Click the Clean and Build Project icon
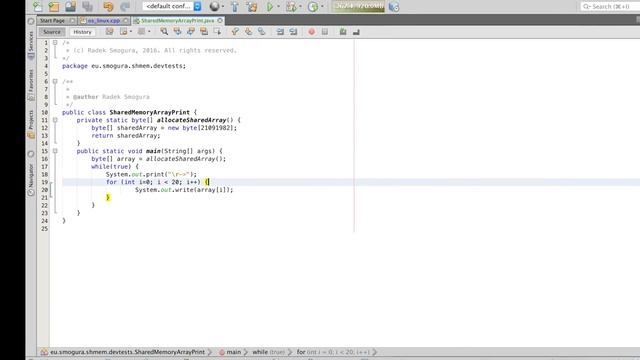The image size is (640, 360). [252, 7]
